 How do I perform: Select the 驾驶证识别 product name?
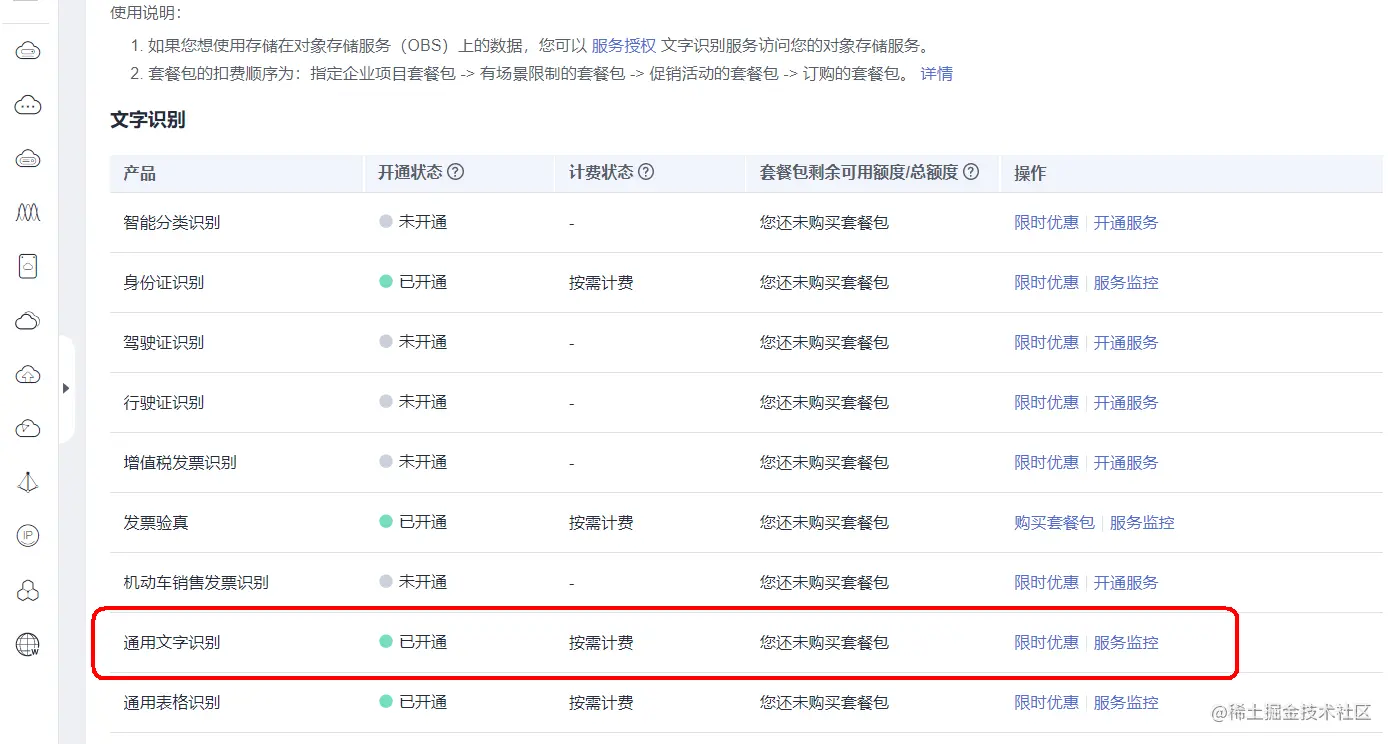click(x=164, y=343)
